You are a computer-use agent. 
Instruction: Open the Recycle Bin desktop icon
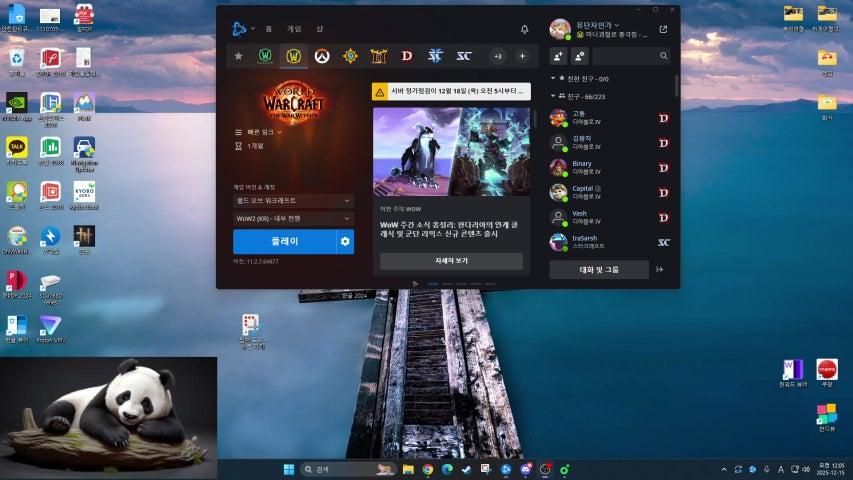17,62
